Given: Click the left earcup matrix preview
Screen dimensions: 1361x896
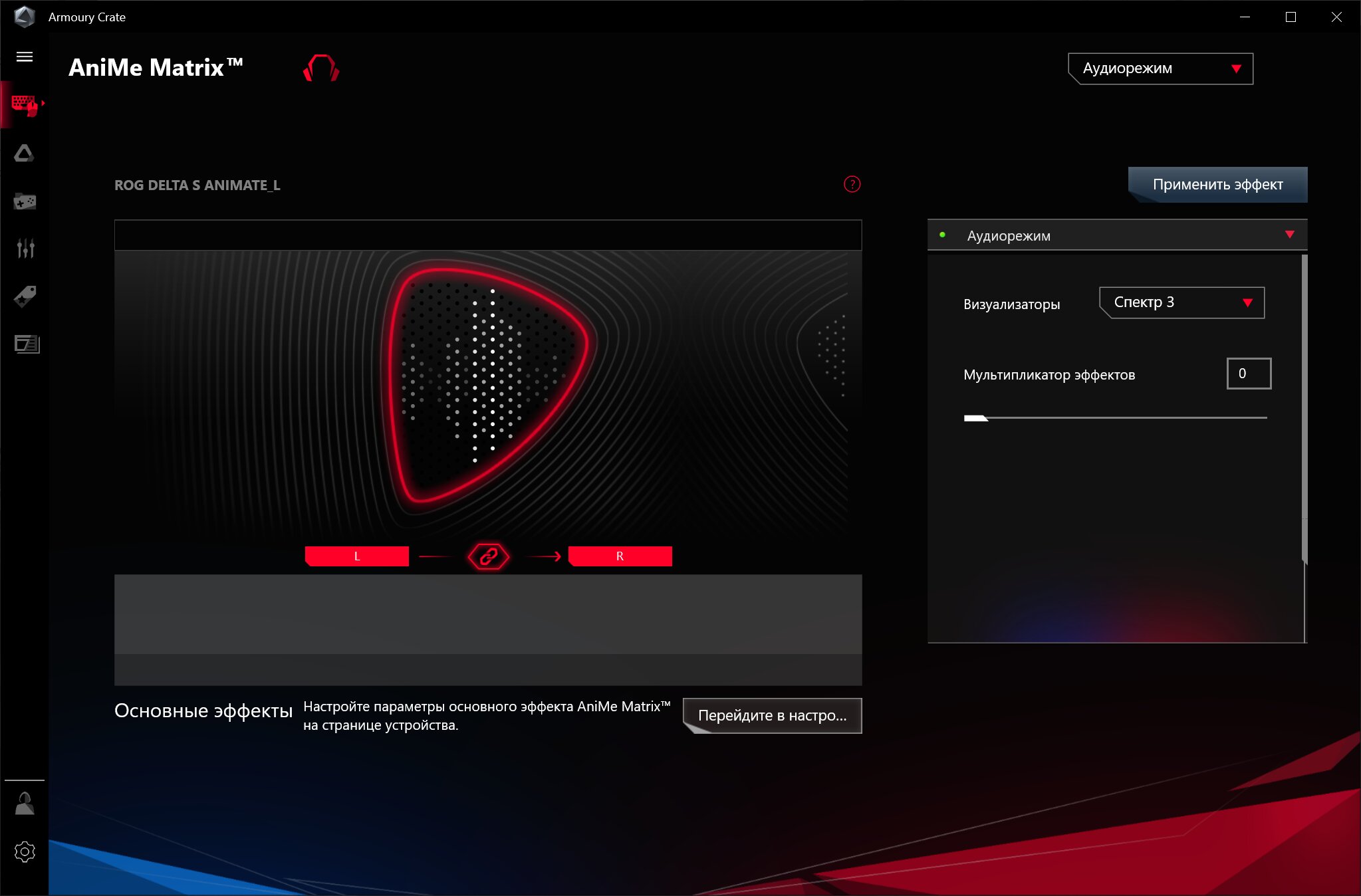Looking at the screenshot, I should click(487, 386).
